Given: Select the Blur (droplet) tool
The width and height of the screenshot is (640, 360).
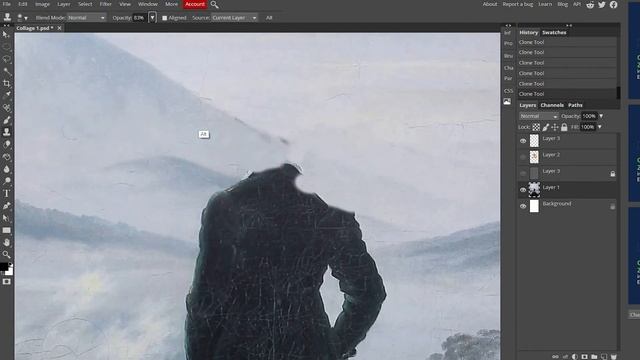Looking at the screenshot, I should [6, 169].
